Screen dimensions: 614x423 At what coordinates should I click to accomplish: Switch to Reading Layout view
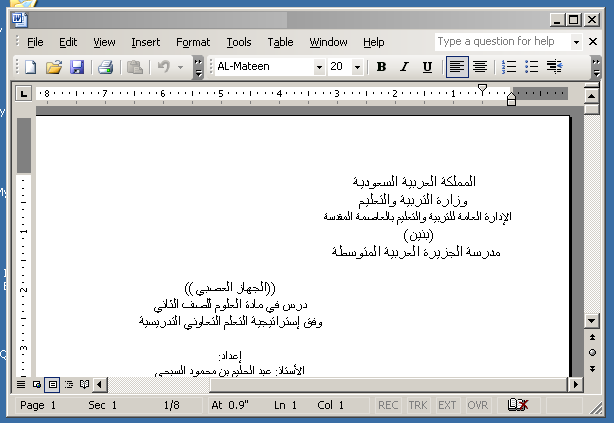(x=84, y=385)
